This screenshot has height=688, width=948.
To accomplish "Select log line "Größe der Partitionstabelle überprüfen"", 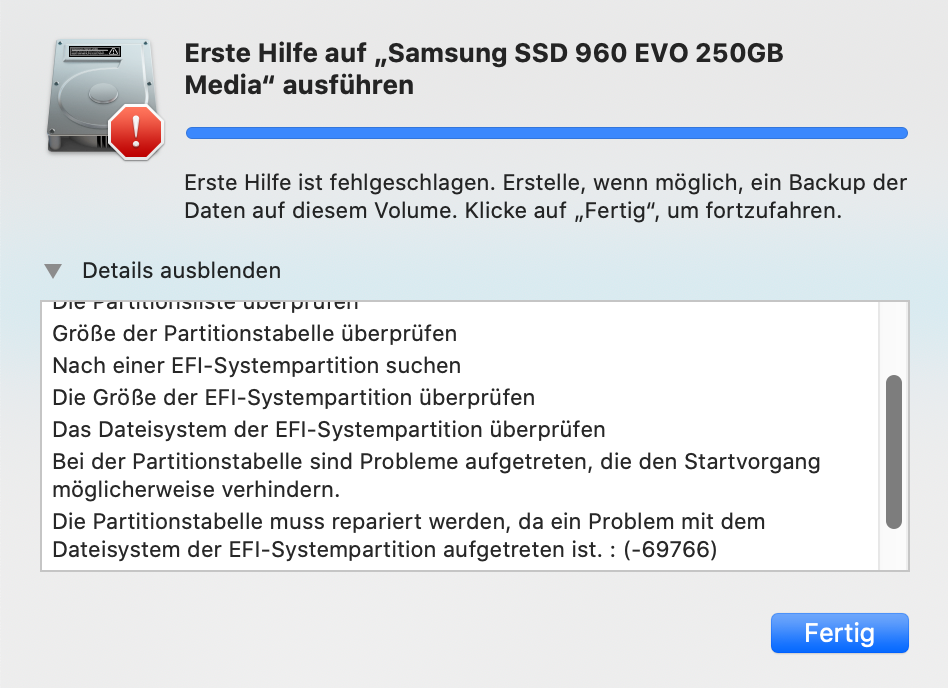I will [254, 332].
